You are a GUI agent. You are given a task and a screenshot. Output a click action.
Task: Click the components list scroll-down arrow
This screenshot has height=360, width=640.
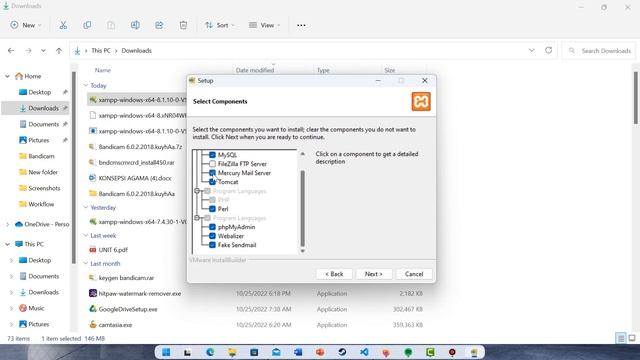pos(302,251)
